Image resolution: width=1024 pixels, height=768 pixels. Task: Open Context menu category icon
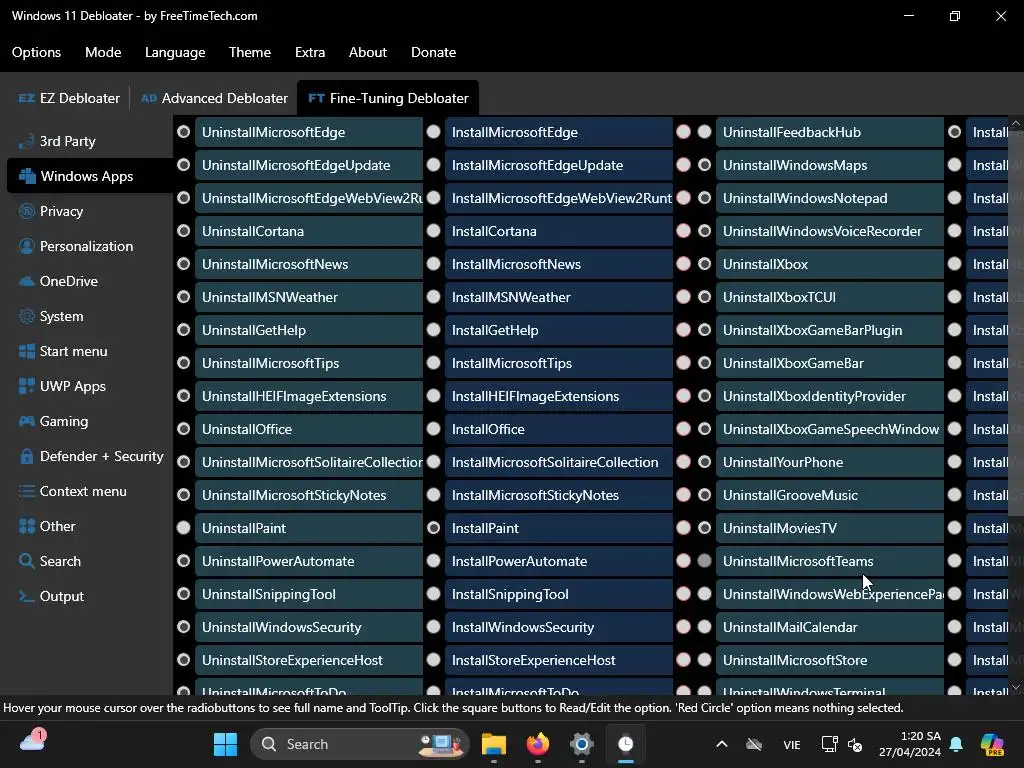click(27, 491)
